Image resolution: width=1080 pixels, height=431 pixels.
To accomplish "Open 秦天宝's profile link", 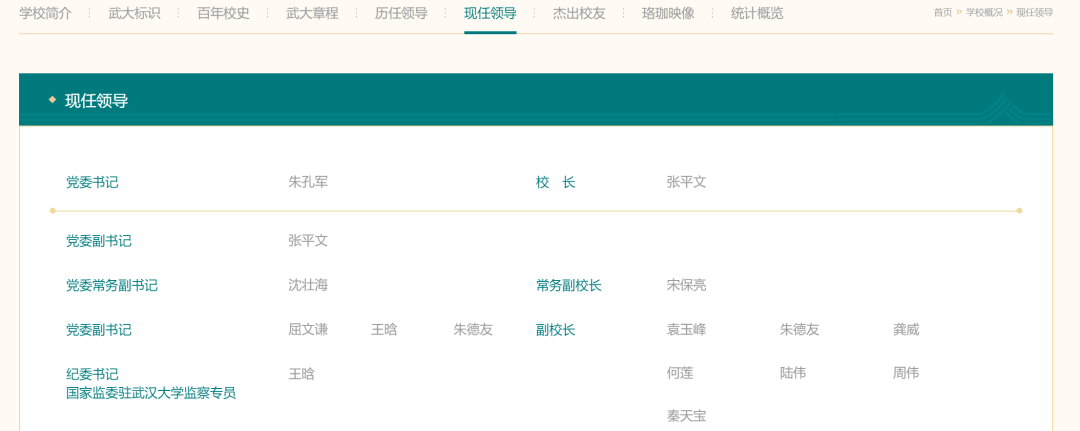I will pyautogui.click(x=686, y=417).
